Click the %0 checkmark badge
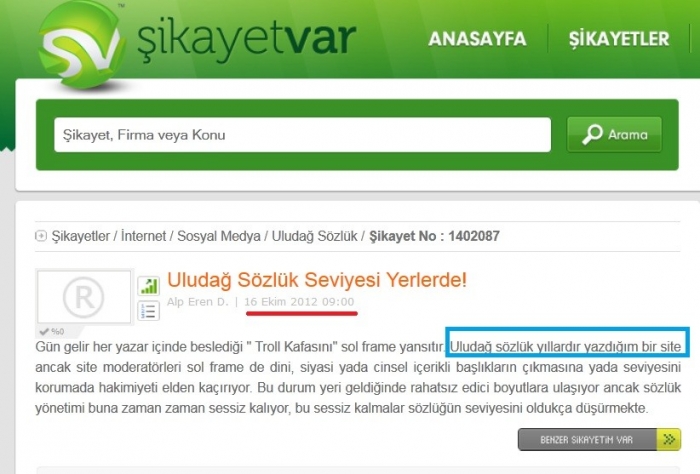This screenshot has height=474, width=700. click(x=52, y=331)
